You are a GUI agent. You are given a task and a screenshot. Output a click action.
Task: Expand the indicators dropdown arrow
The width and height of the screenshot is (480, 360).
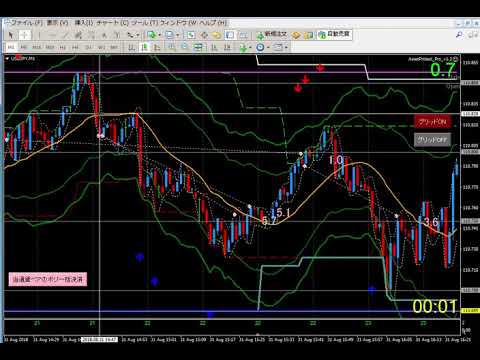(x=250, y=48)
